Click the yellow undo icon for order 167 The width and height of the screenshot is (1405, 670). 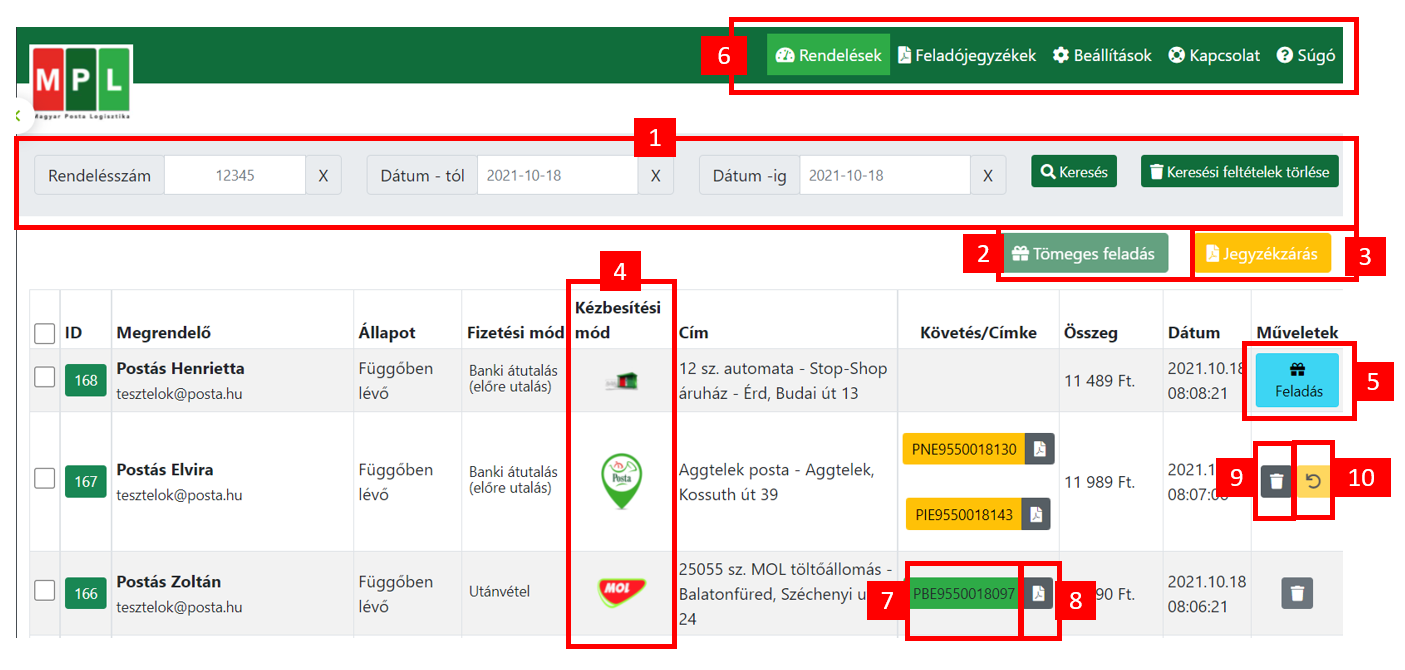(1313, 481)
